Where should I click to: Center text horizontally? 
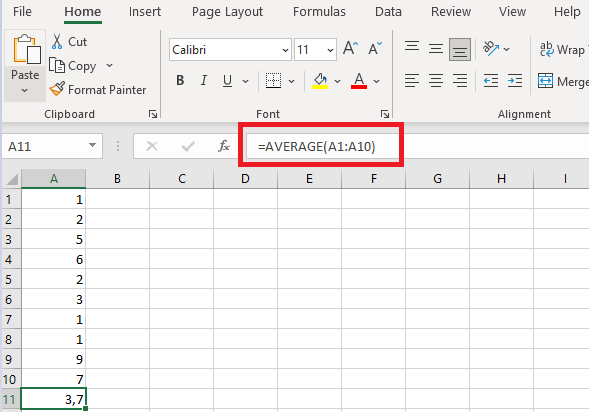[x=436, y=80]
